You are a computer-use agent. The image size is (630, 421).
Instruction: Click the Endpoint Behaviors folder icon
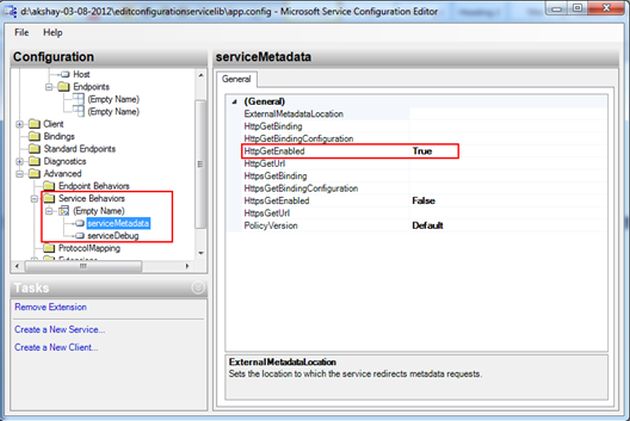point(49,186)
